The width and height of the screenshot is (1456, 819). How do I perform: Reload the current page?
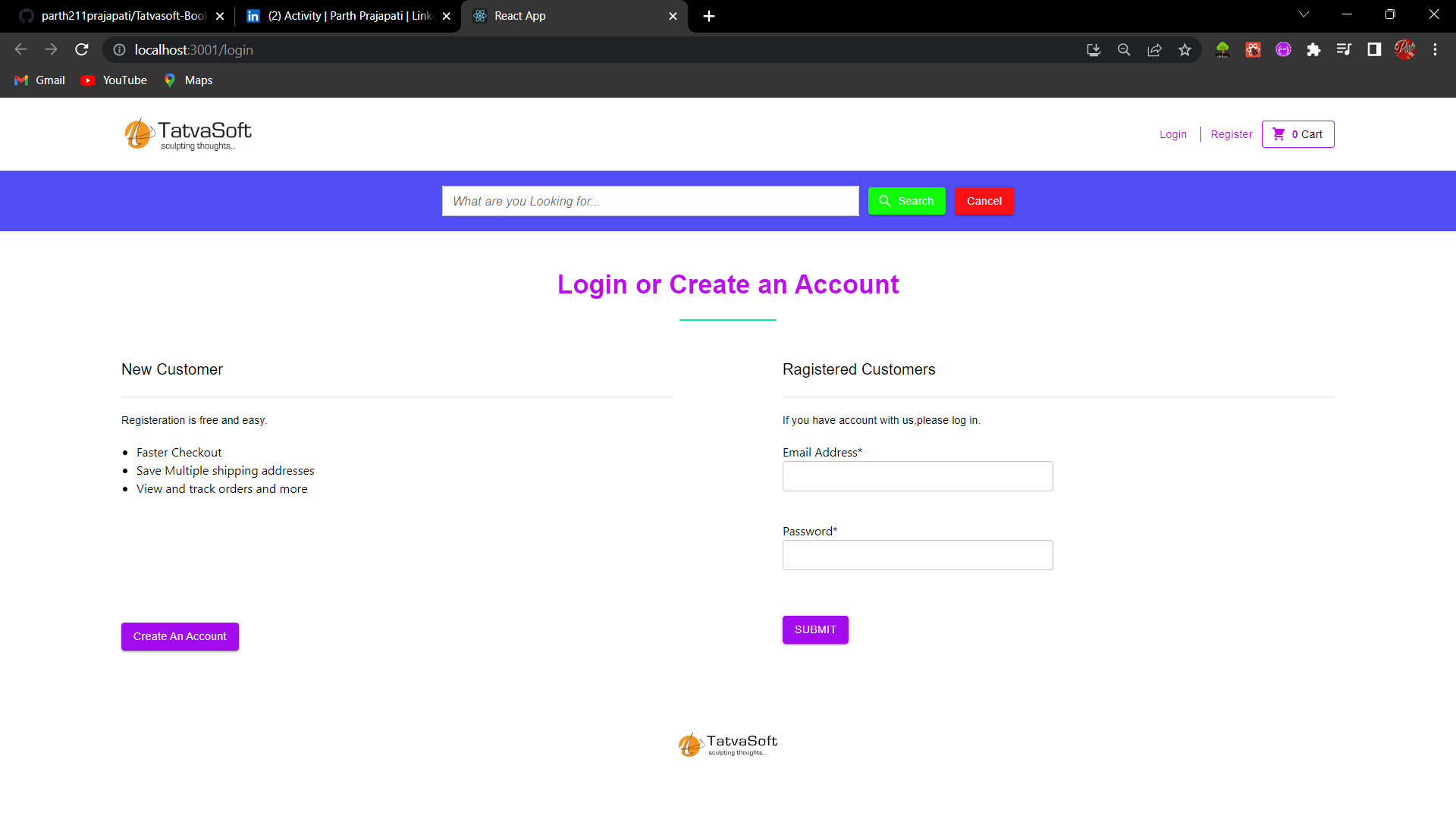pyautogui.click(x=81, y=49)
